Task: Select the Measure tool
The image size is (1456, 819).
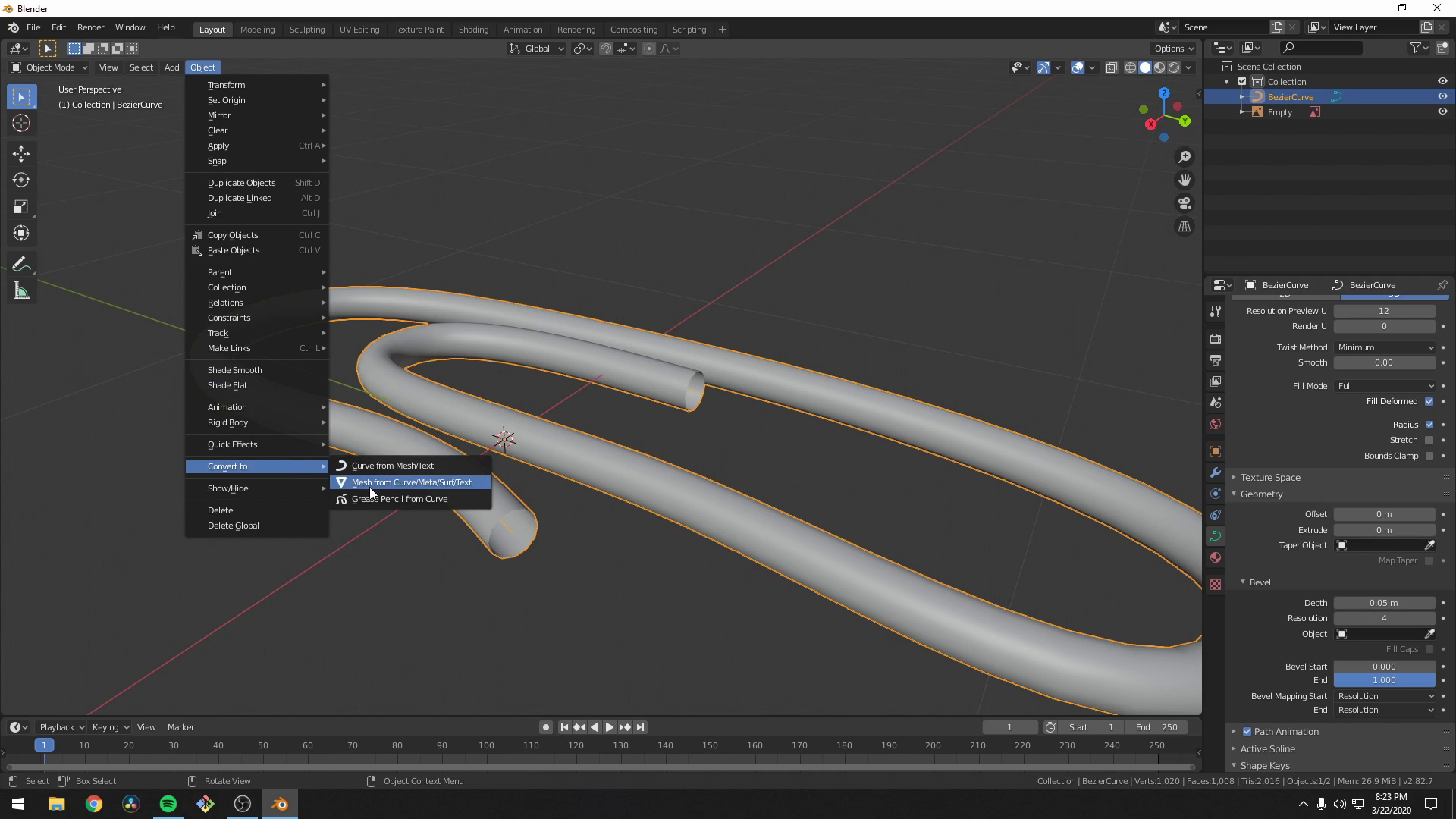Action: (20, 290)
